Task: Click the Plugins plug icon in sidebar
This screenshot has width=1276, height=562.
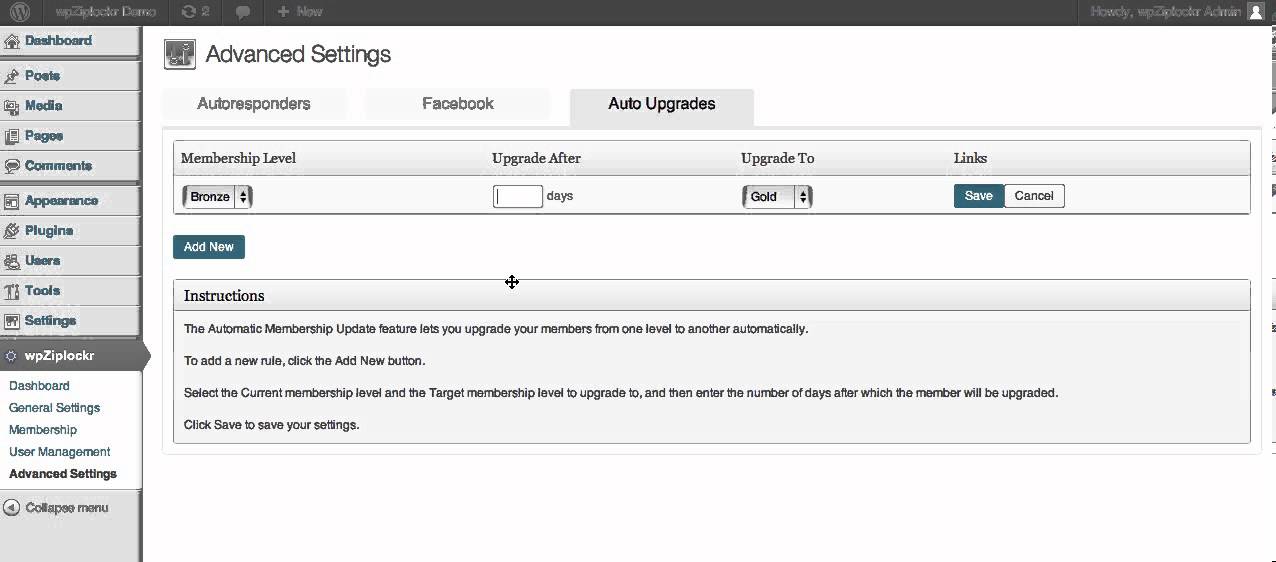Action: click(12, 231)
